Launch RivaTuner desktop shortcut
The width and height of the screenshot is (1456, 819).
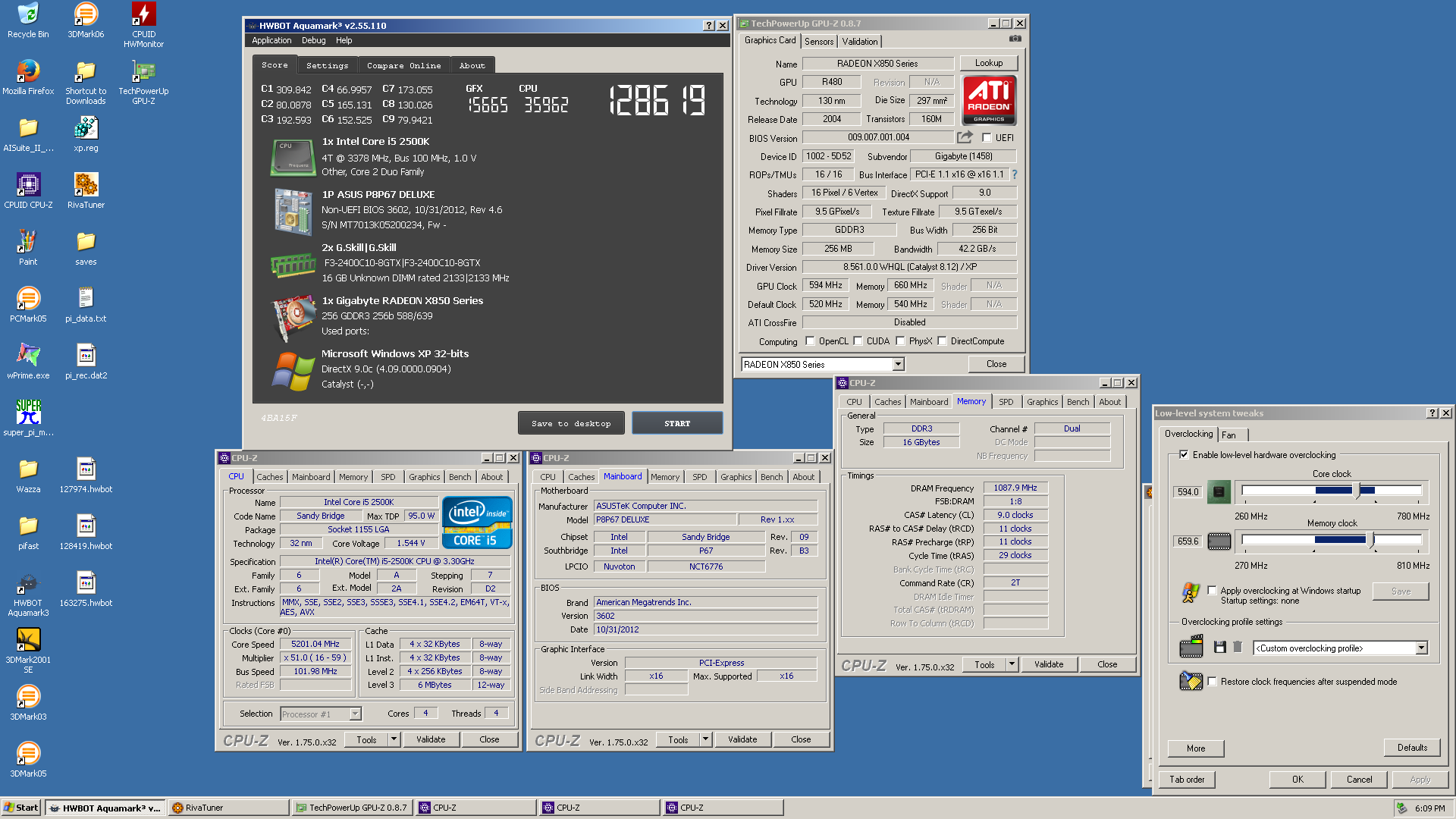(x=86, y=191)
